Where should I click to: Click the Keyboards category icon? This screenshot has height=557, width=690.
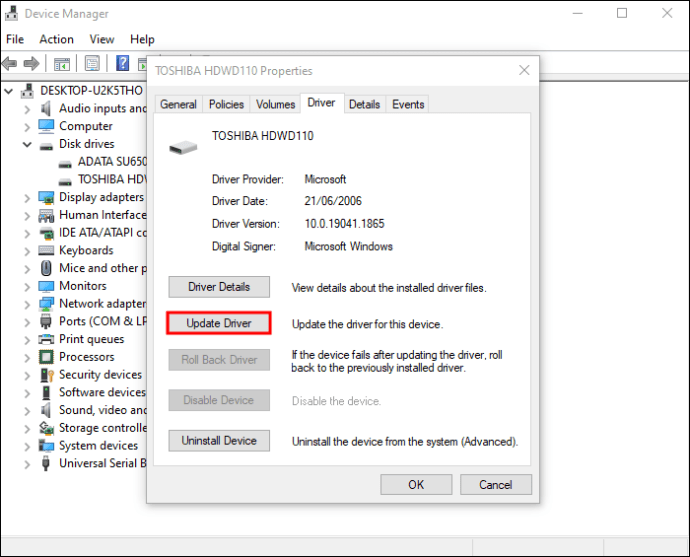(46, 250)
